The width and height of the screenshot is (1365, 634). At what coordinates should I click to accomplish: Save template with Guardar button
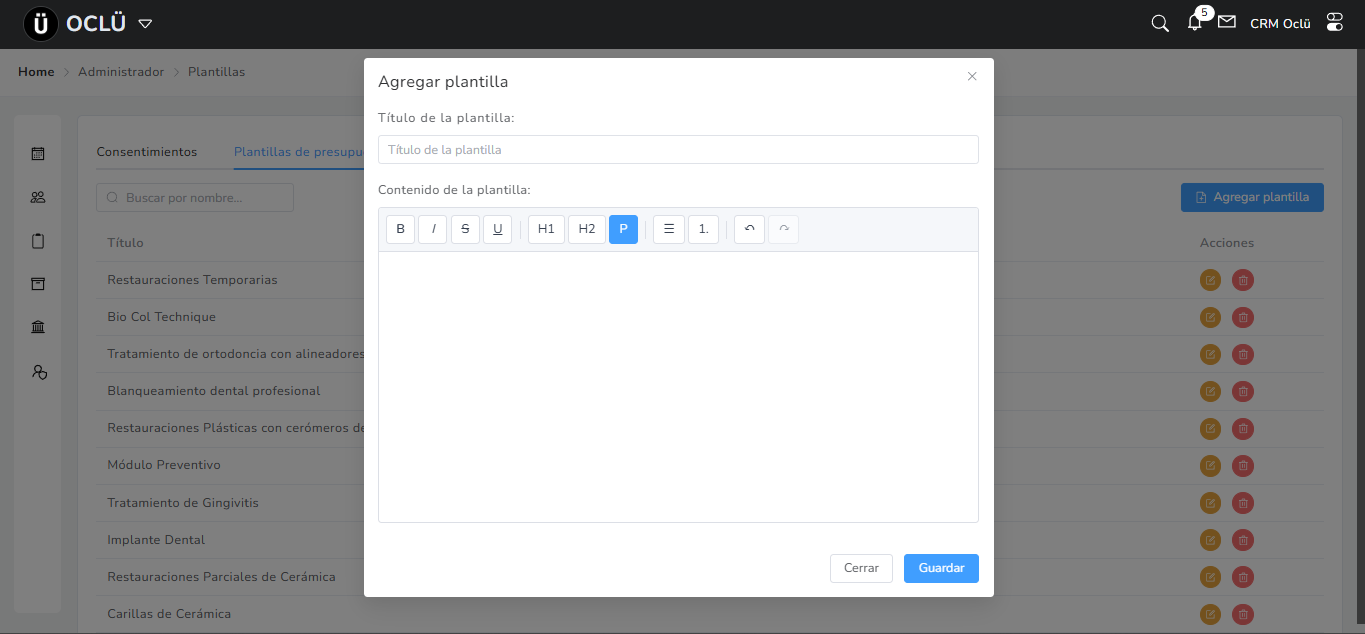(x=941, y=568)
